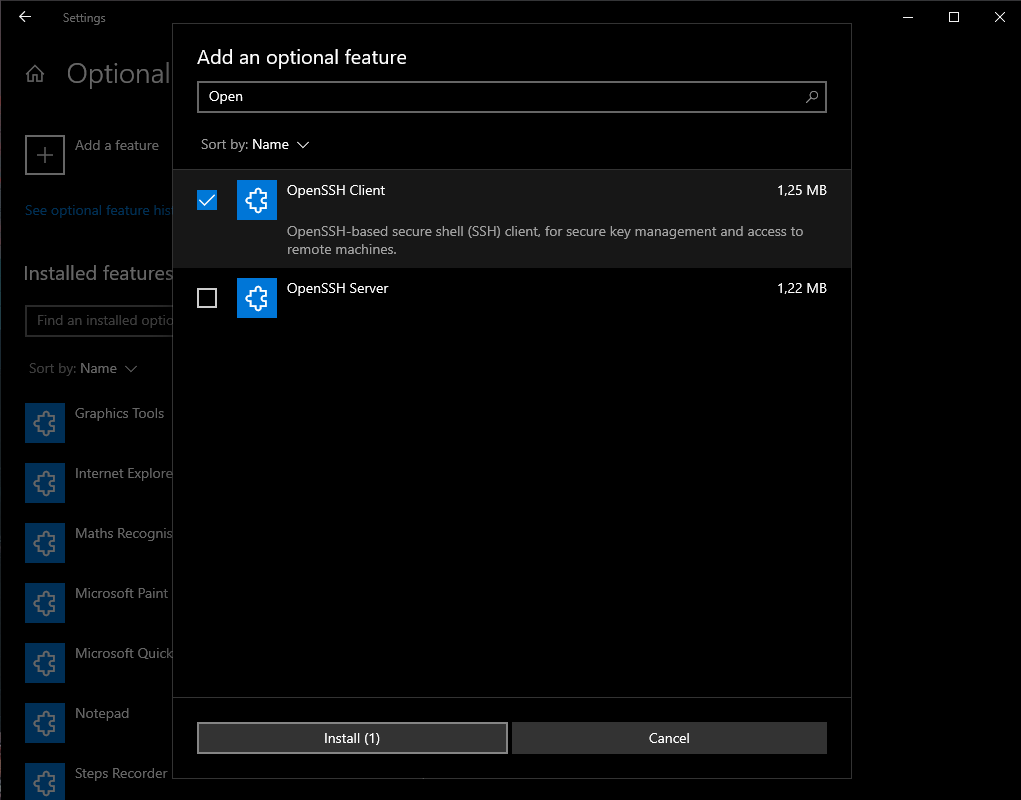Click the Notepad feature icon

(x=45, y=723)
